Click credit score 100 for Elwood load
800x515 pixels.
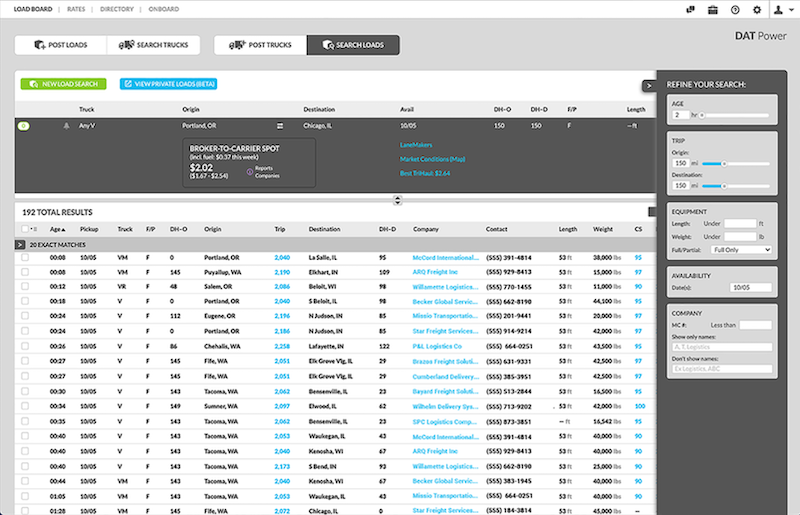tap(640, 406)
